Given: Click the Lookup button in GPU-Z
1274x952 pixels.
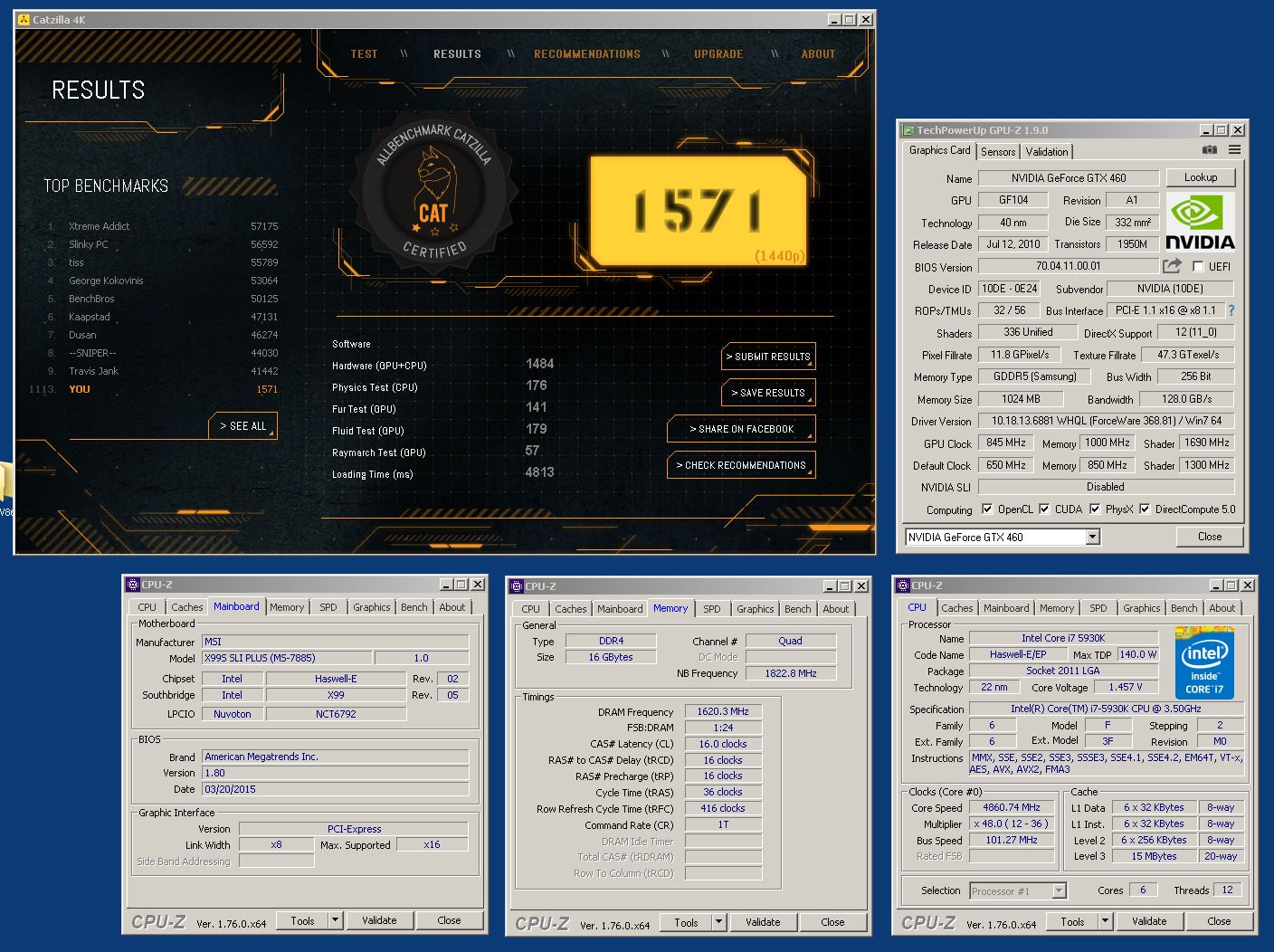Looking at the screenshot, I should click(x=1200, y=177).
